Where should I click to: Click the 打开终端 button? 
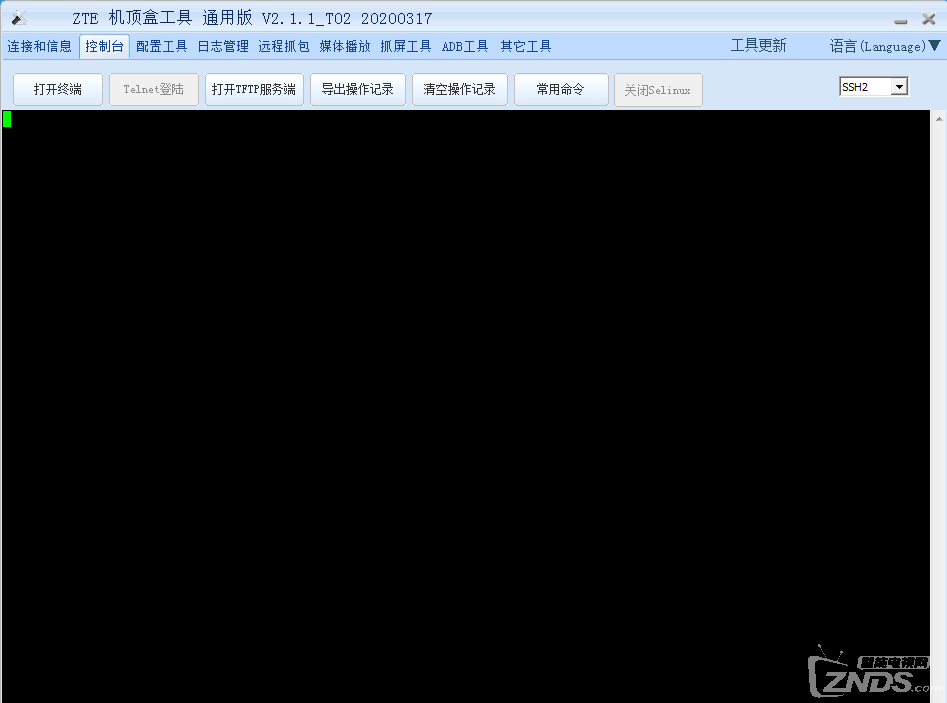(x=58, y=89)
